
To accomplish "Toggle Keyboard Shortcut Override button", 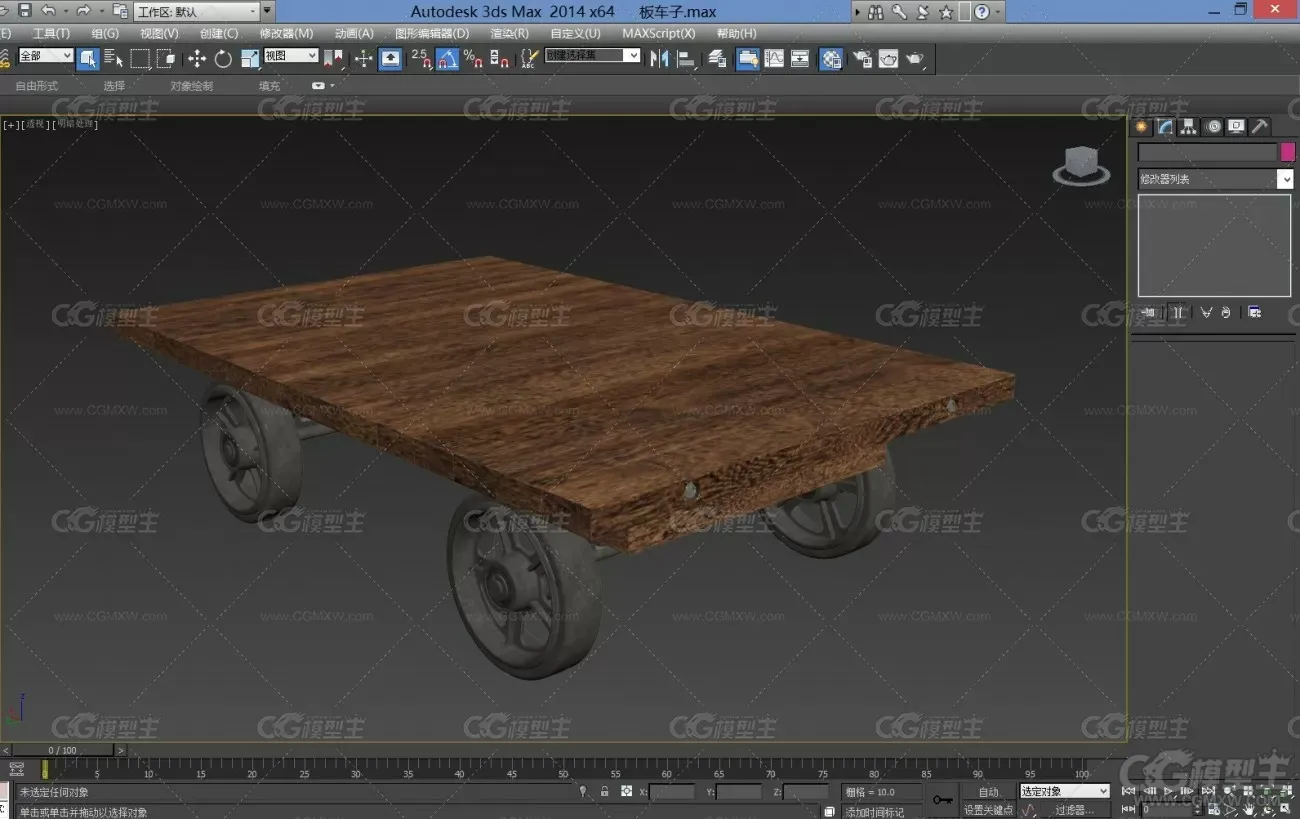I will click(x=391, y=59).
